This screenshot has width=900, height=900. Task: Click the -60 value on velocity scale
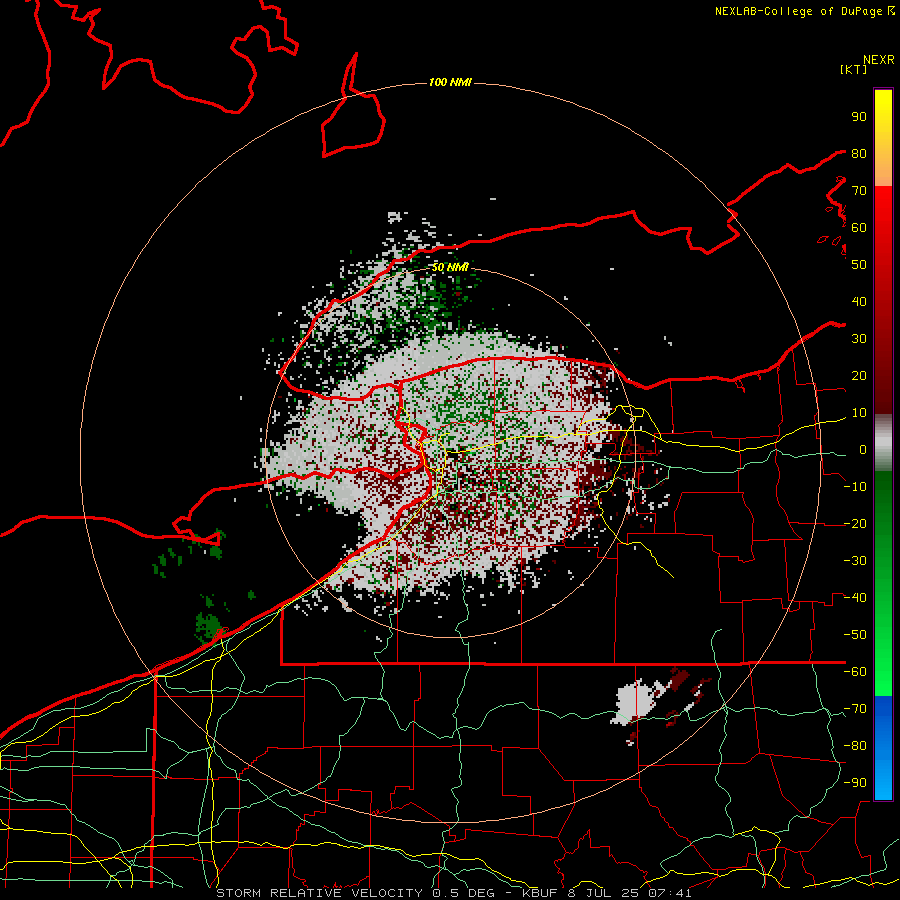click(x=855, y=672)
